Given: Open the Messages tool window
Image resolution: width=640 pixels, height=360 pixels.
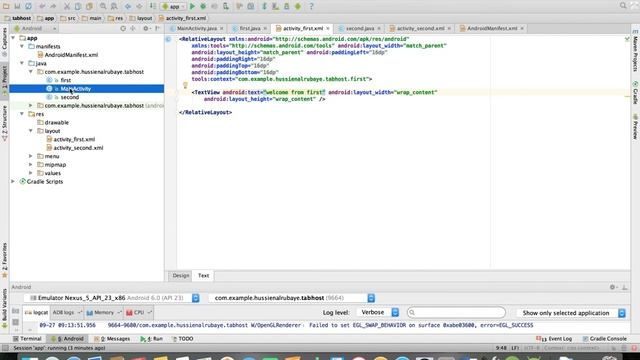Looking at the screenshot, I should 112,339.
